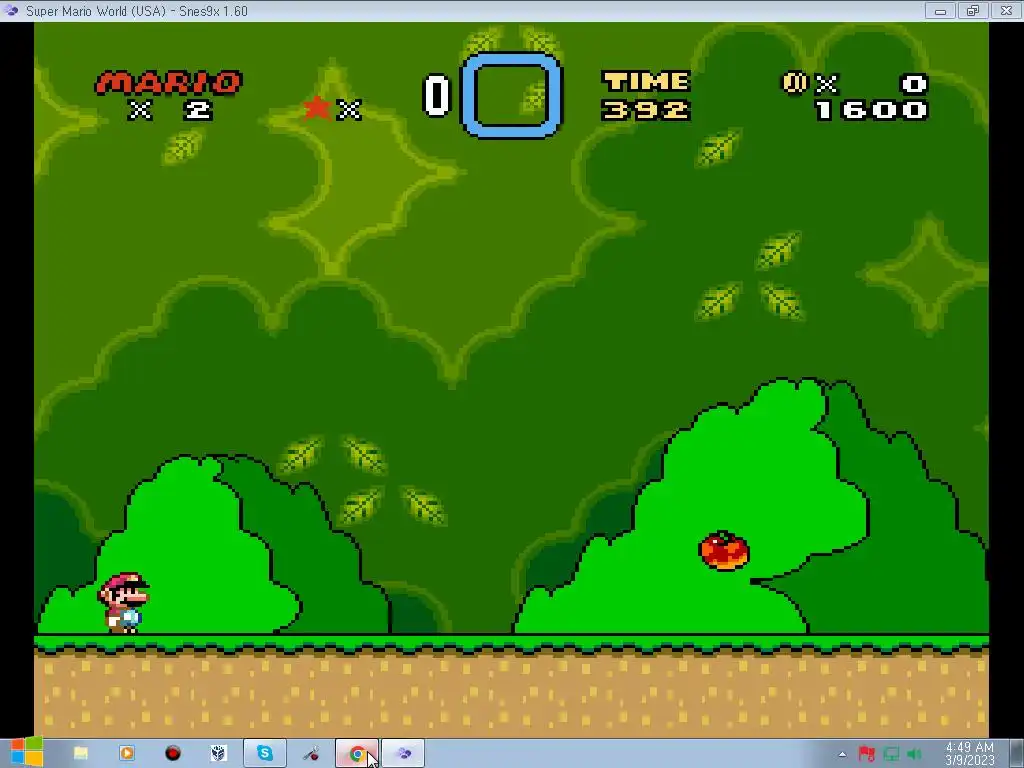
Task: Open the tools-with-cherry taskbar icon
Action: tap(311, 754)
